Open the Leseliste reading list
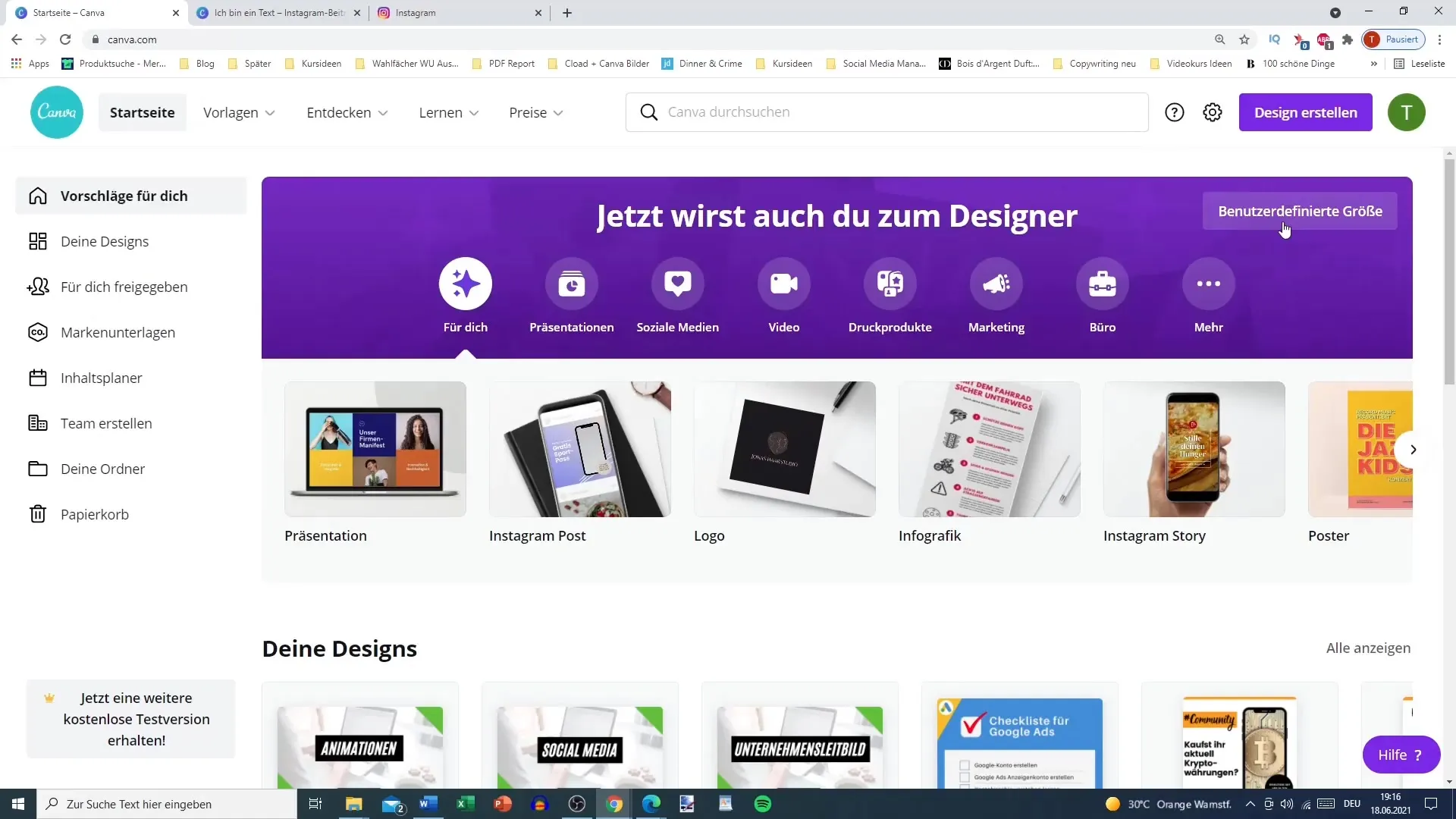This screenshot has width=1456, height=819. [1420, 64]
